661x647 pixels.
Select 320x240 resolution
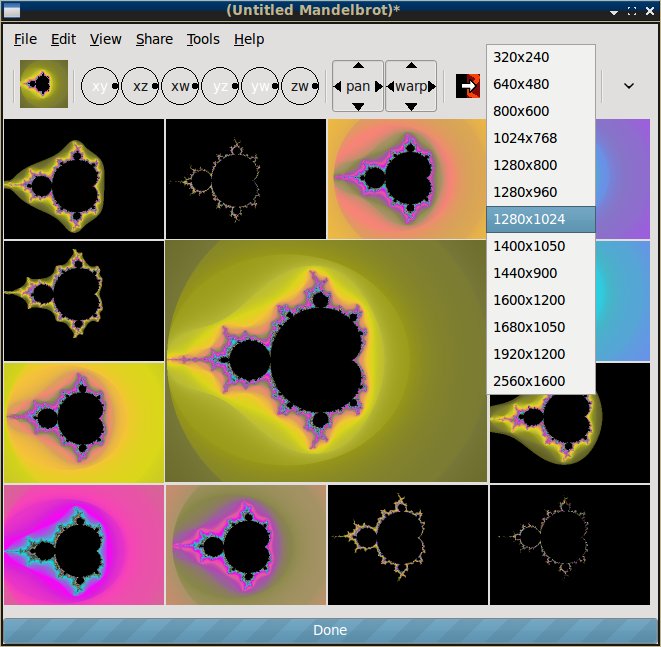point(541,57)
